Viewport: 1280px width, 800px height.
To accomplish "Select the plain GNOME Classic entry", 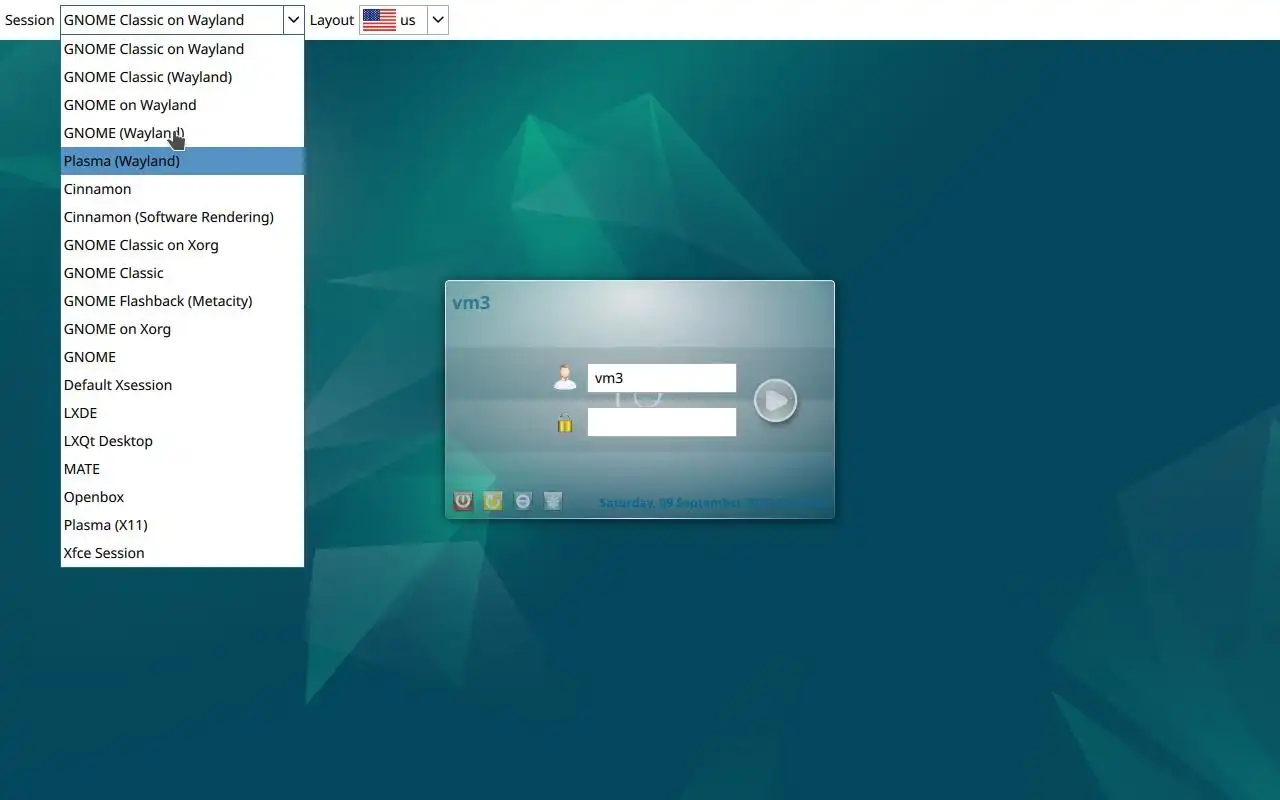I will click(182, 273).
